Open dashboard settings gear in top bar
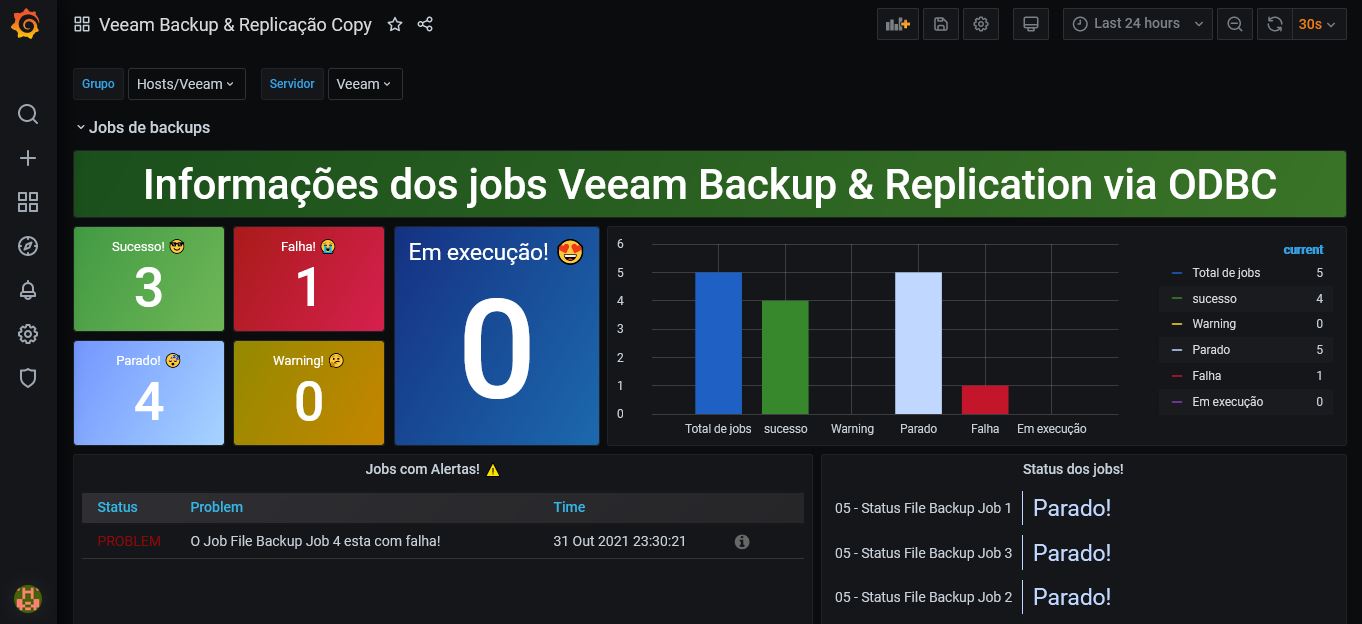The image size is (1362, 624). 981,24
